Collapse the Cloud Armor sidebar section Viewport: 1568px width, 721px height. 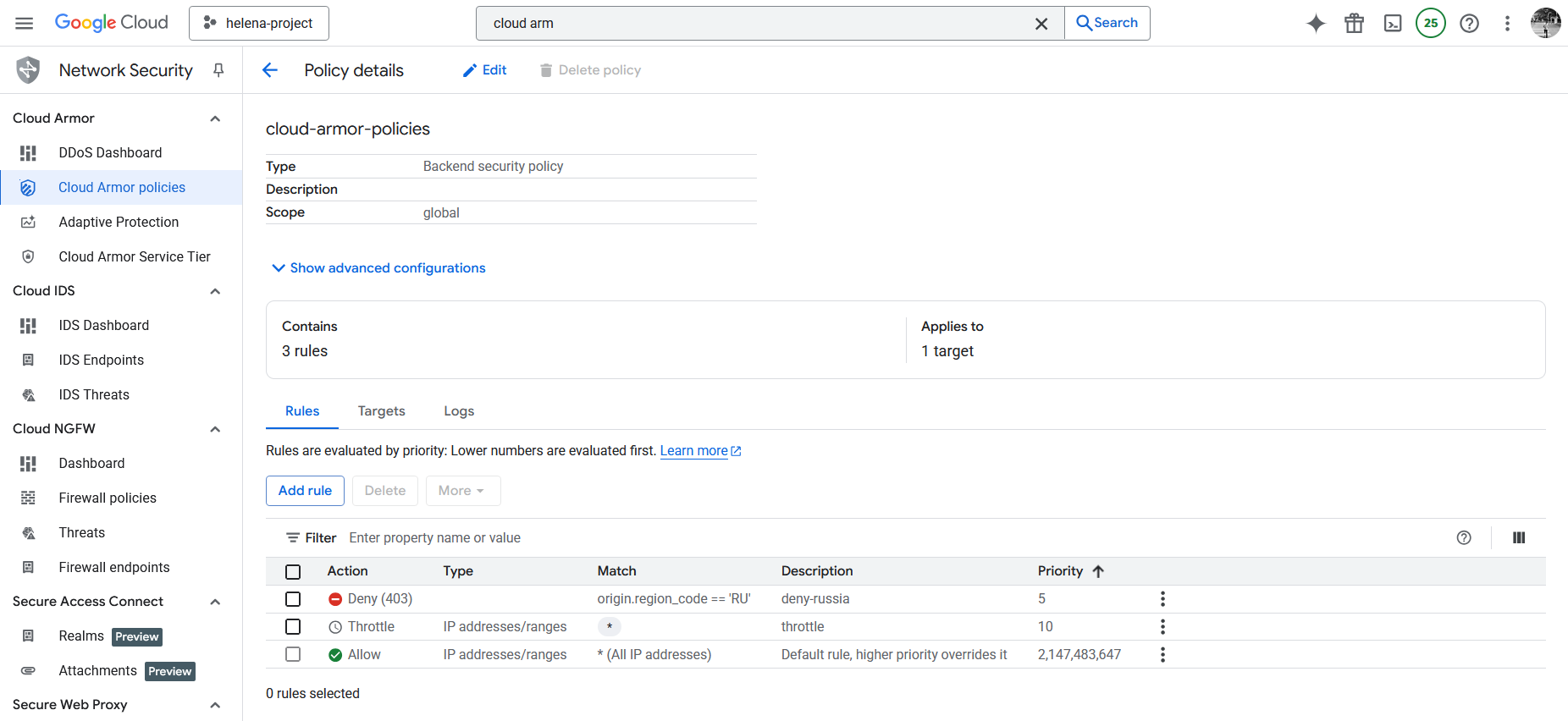[x=215, y=118]
